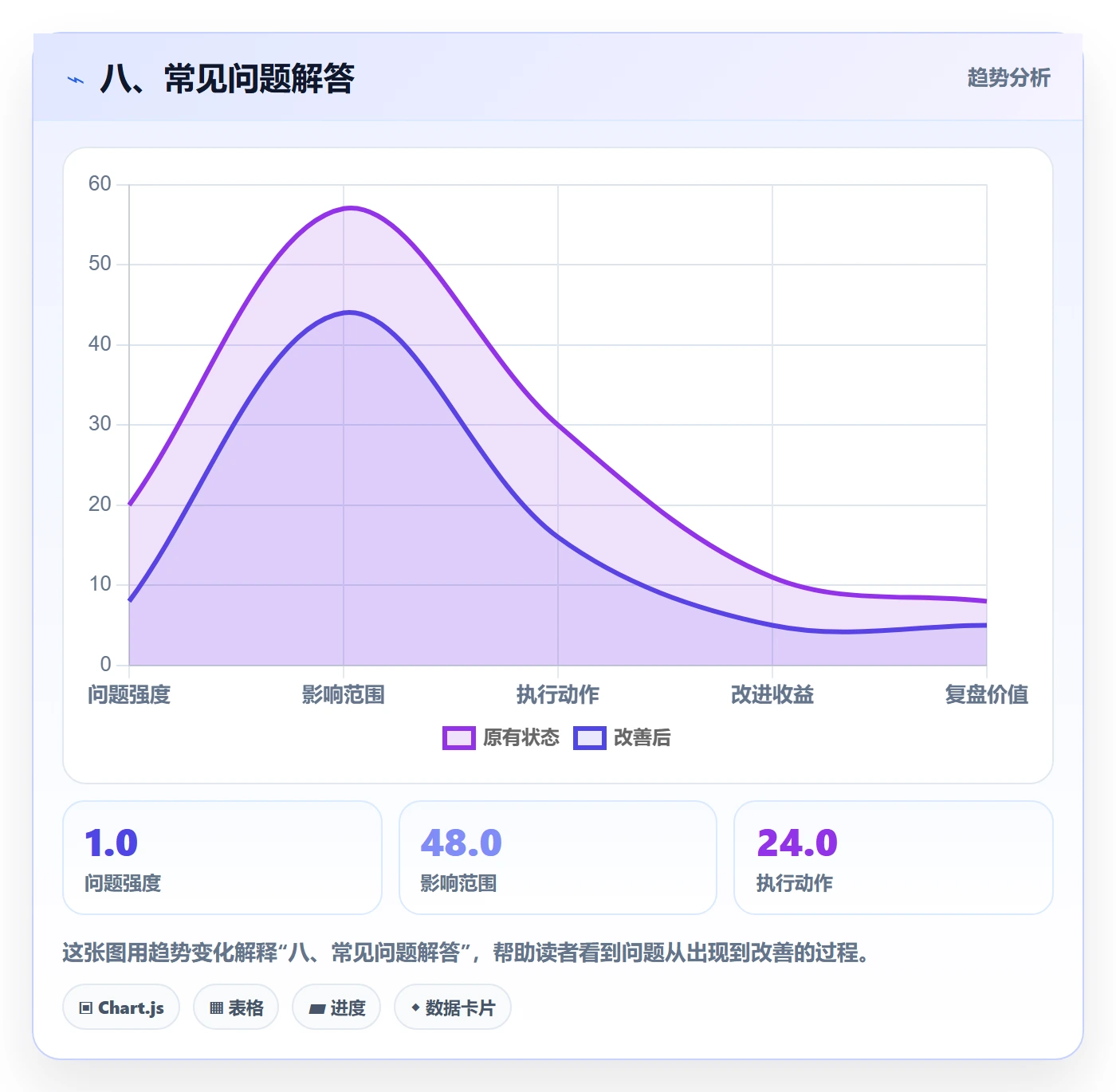1116x1092 pixels.
Task: Click the 30 y-axis tick value
Action: [100, 424]
